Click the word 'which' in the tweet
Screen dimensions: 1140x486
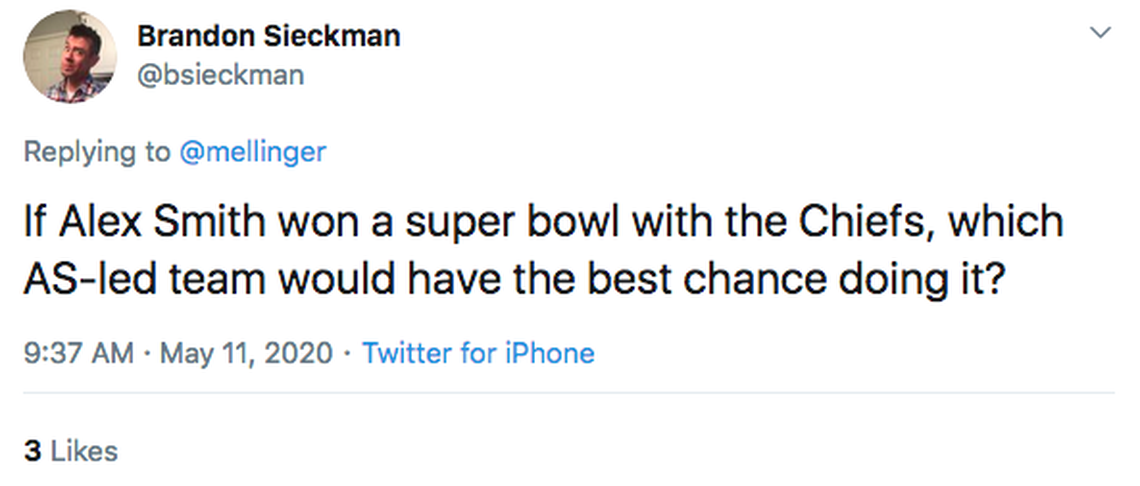click(x=1005, y=221)
